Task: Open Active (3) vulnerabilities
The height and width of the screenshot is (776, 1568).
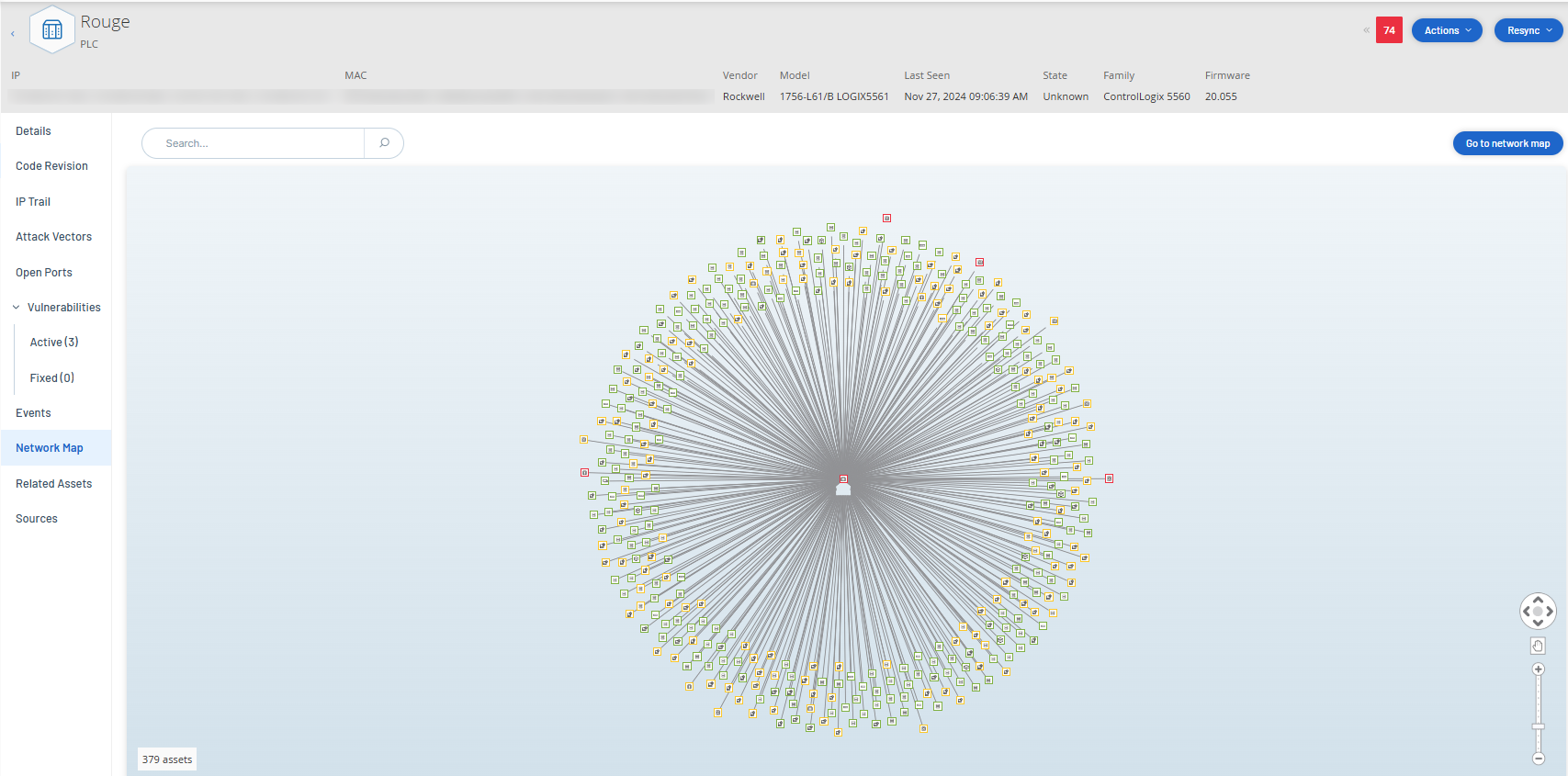Action: 54,343
